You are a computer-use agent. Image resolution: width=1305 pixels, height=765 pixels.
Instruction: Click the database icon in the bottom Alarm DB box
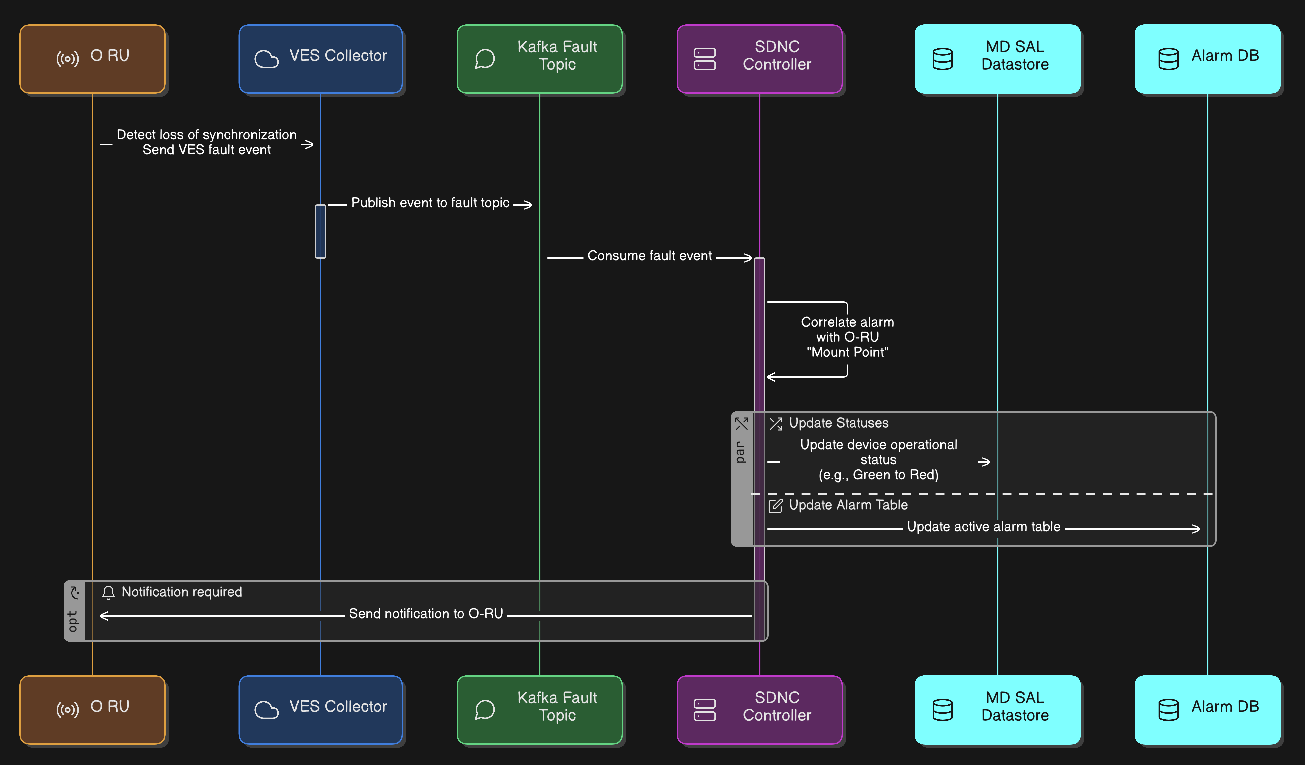pyautogui.click(x=1168, y=710)
